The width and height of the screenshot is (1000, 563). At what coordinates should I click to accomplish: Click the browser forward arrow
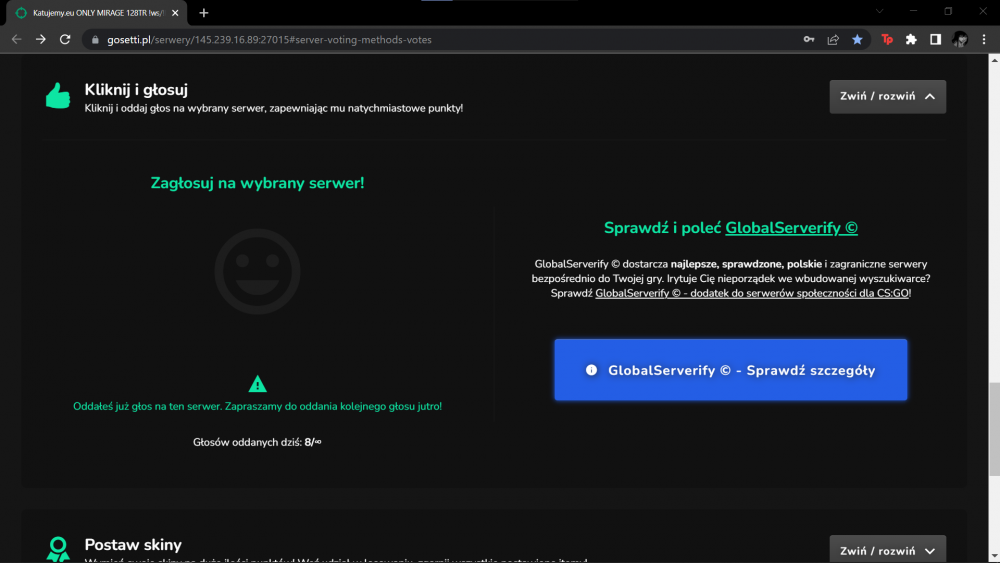(x=41, y=40)
